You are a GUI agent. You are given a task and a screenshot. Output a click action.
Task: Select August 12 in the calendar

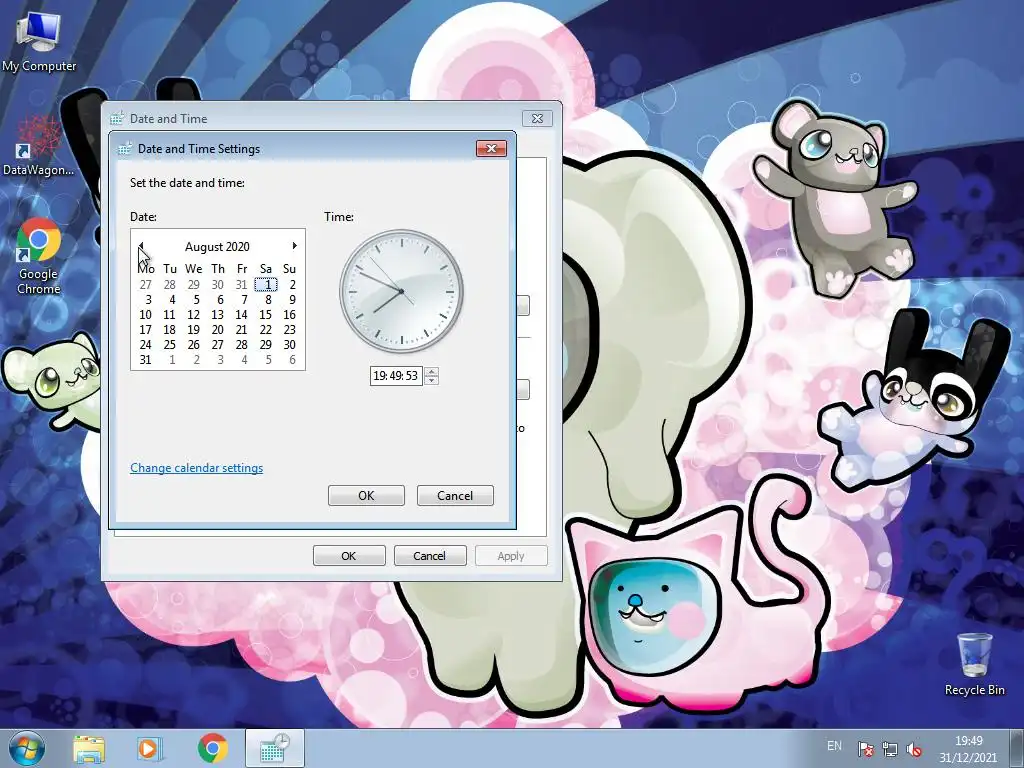[x=194, y=315]
